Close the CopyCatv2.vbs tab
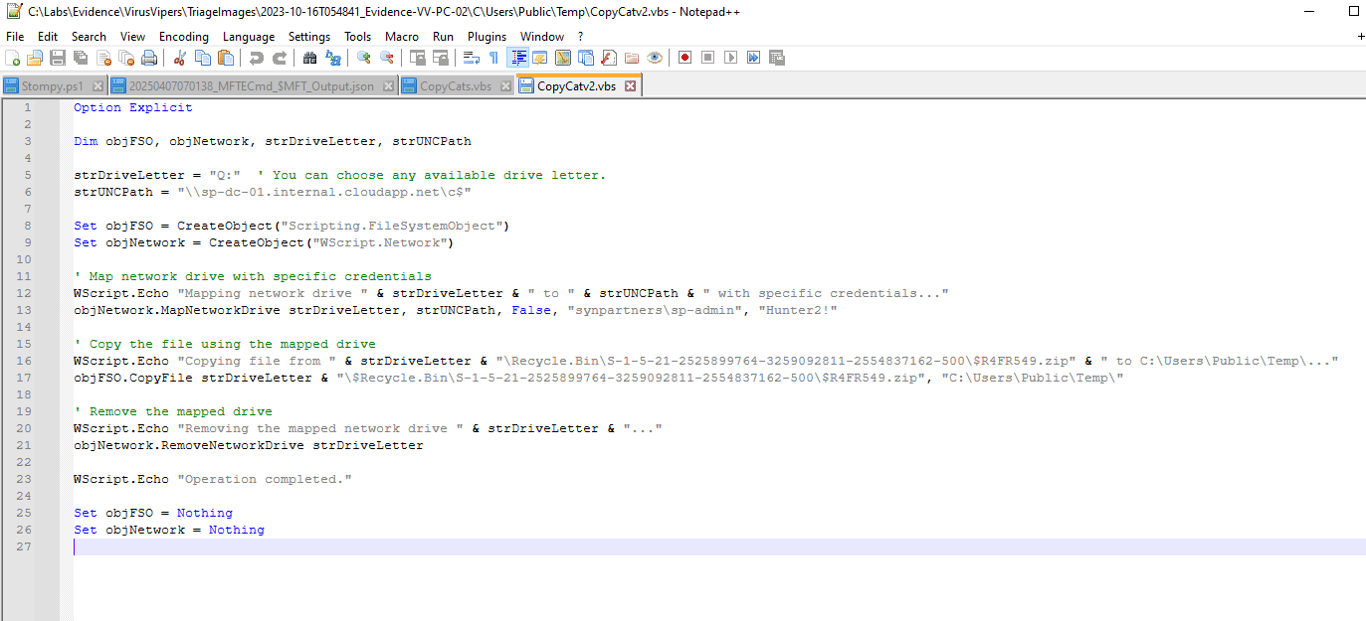The width and height of the screenshot is (1366, 621). (x=630, y=86)
